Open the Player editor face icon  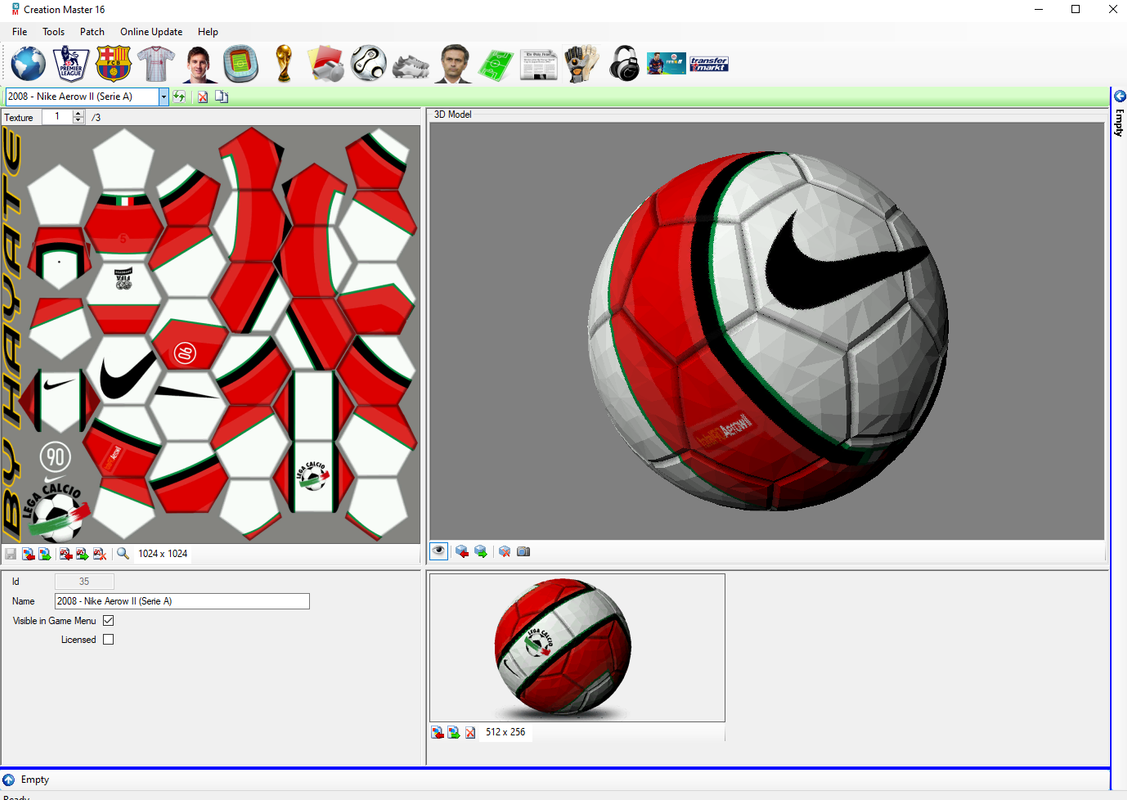[198, 64]
